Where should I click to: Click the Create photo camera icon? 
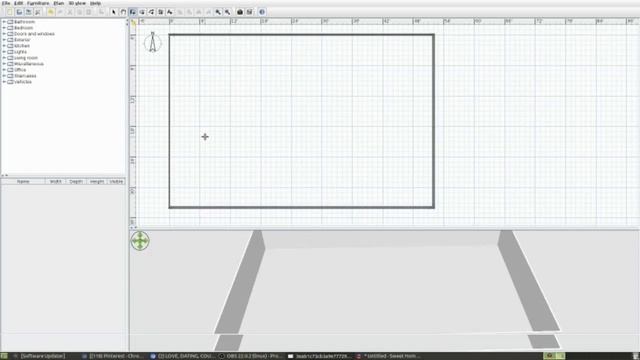point(240,12)
